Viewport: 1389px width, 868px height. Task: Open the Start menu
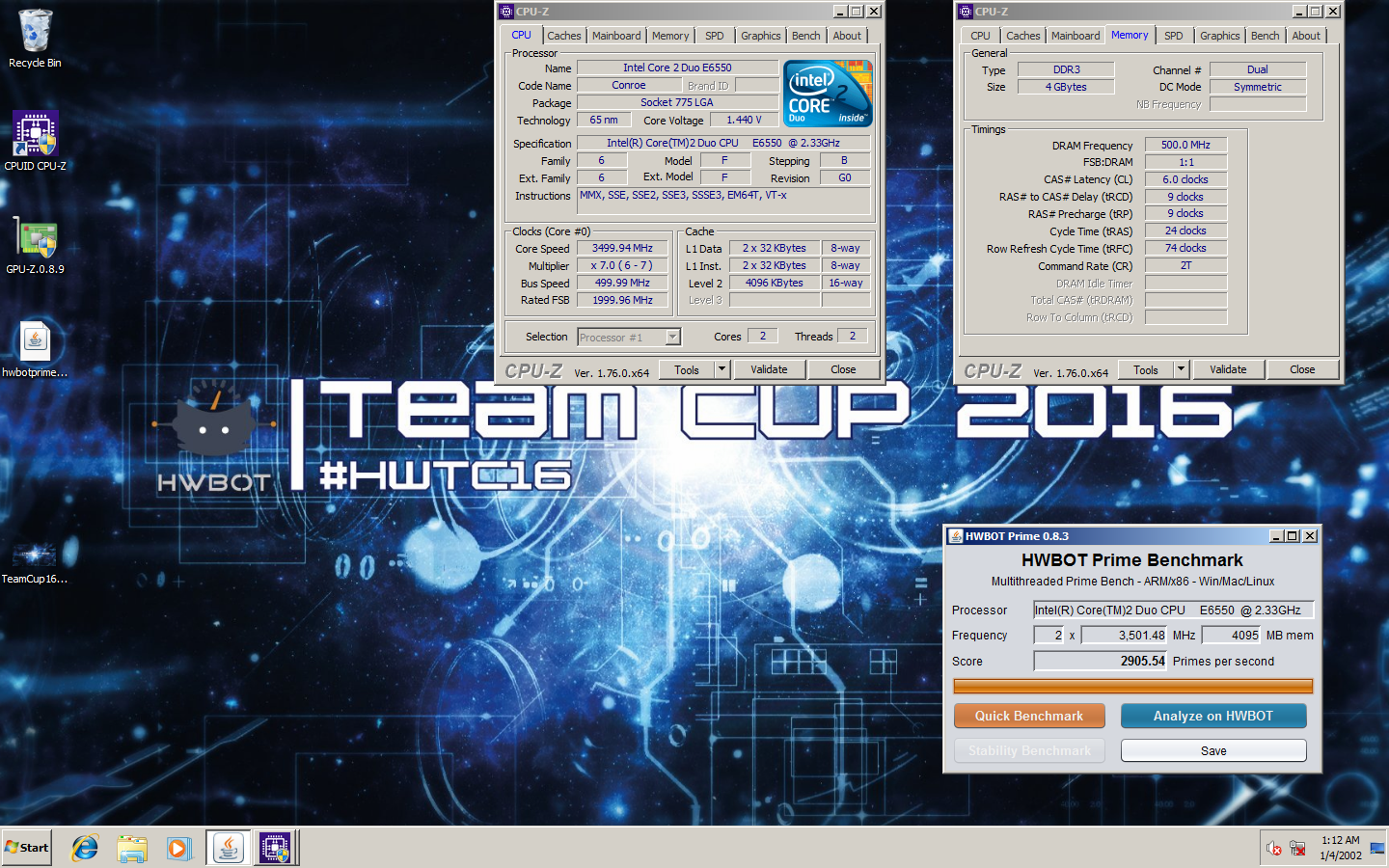coord(27,848)
